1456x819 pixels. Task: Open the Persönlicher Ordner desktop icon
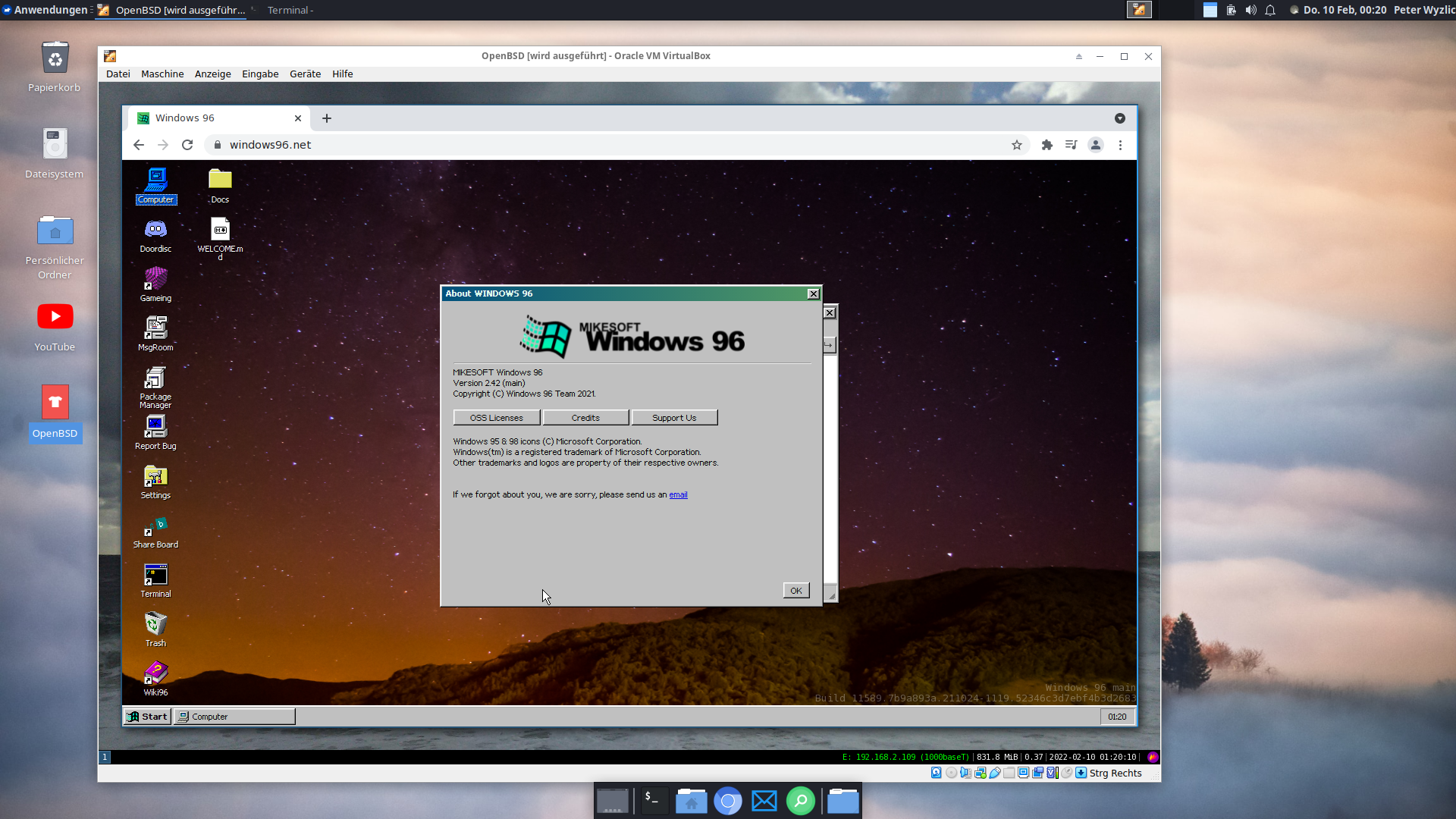pyautogui.click(x=55, y=247)
